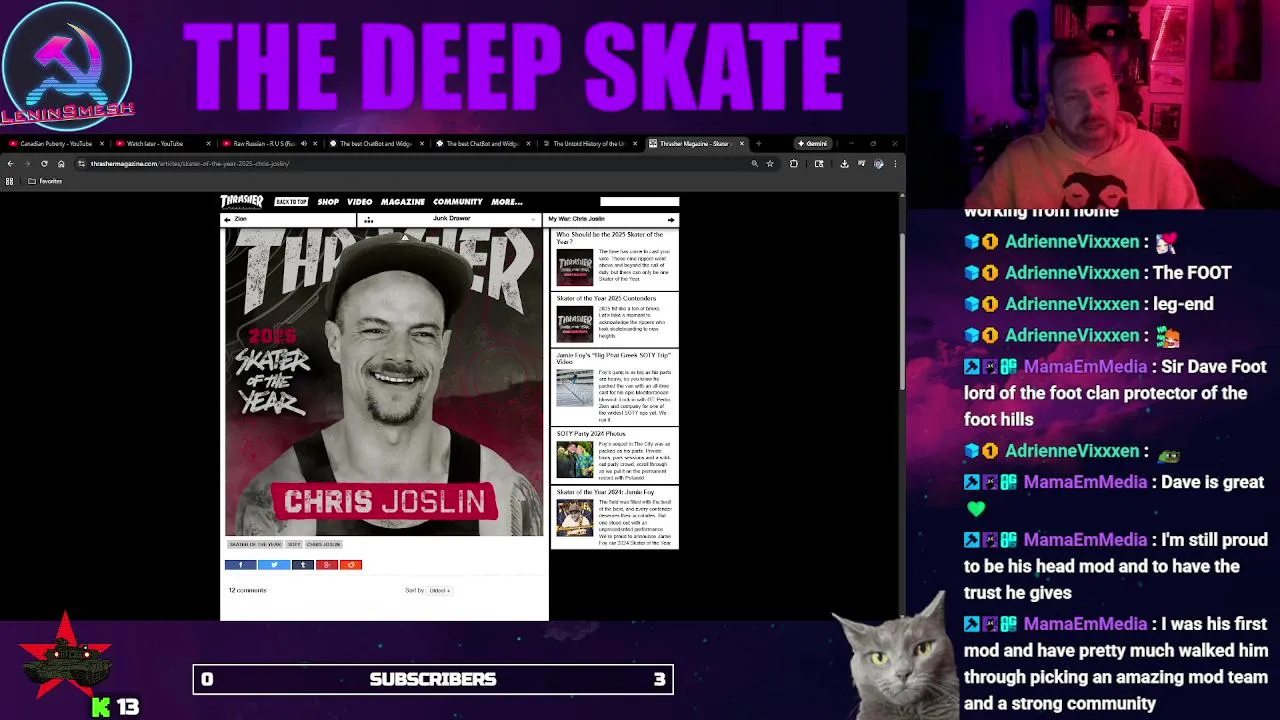1280x720 pixels.
Task: Close the Watch later YouTube tab
Action: (x=208, y=143)
